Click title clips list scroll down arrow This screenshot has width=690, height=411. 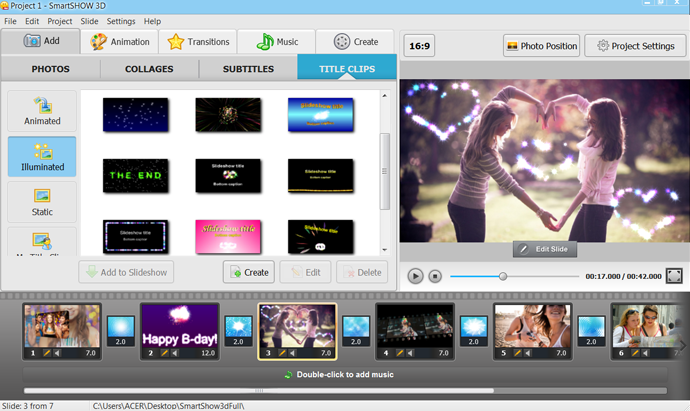click(385, 250)
